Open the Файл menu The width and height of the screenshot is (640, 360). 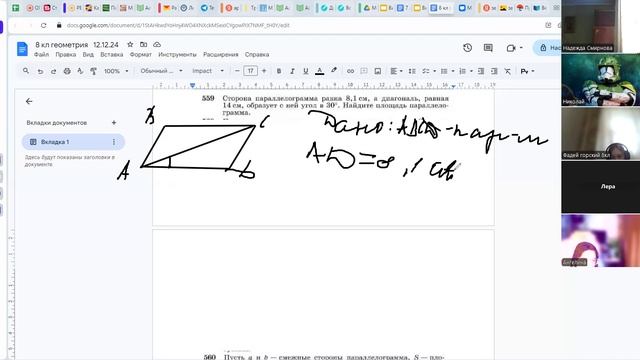[x=41, y=54]
